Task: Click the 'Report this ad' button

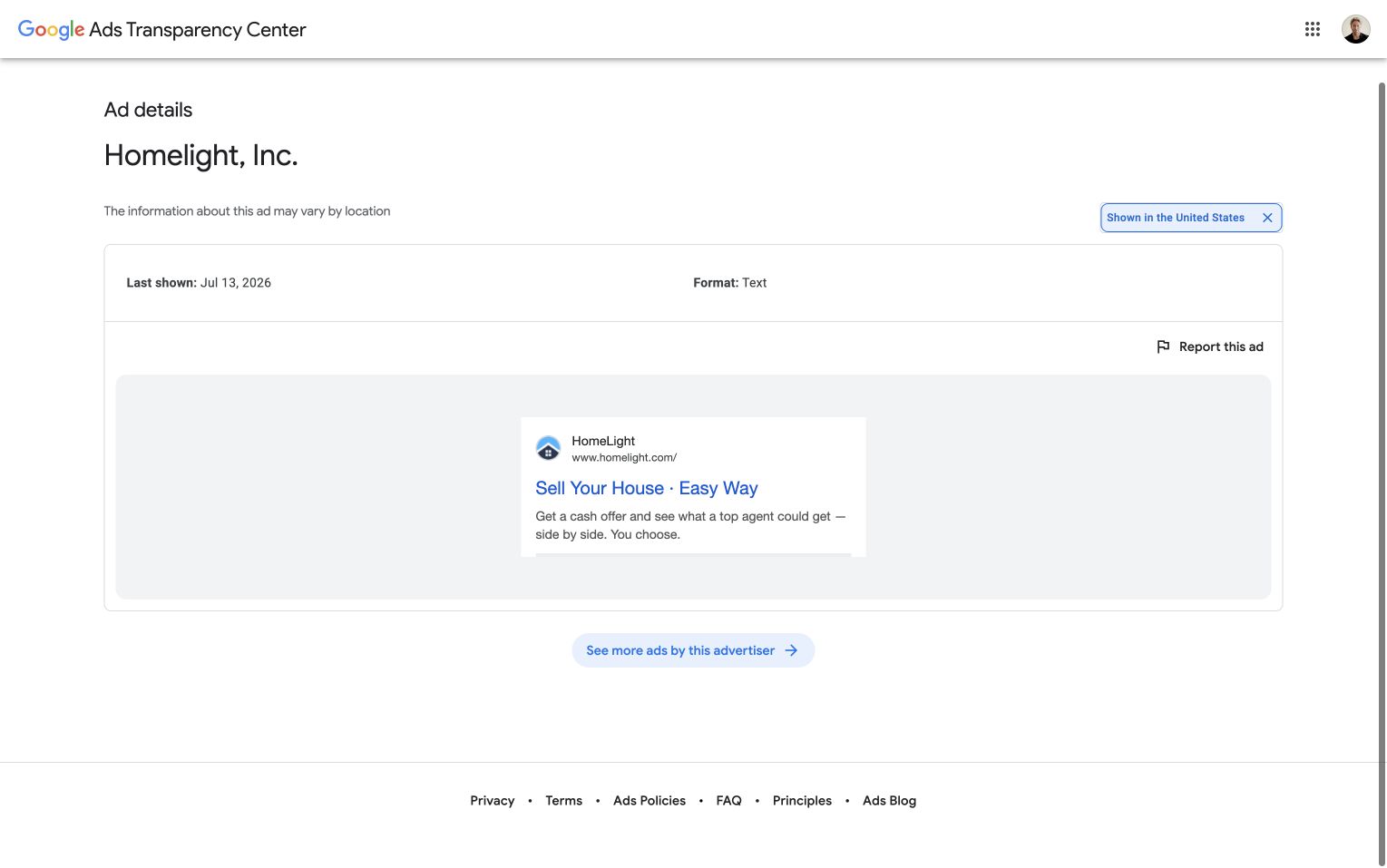Action: coord(1210,346)
